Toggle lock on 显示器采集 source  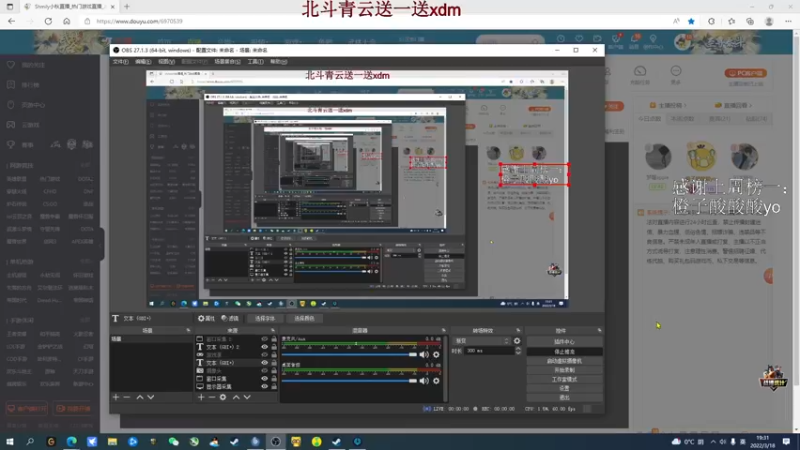point(274,386)
